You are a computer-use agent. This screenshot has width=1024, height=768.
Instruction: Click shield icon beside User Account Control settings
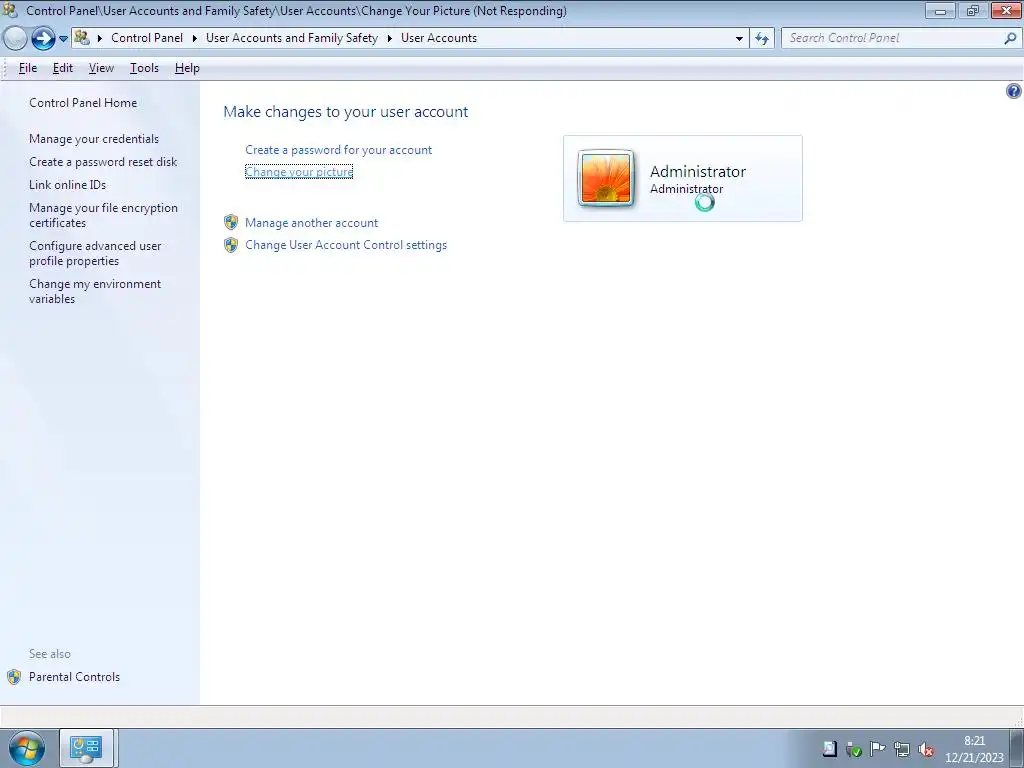click(231, 245)
